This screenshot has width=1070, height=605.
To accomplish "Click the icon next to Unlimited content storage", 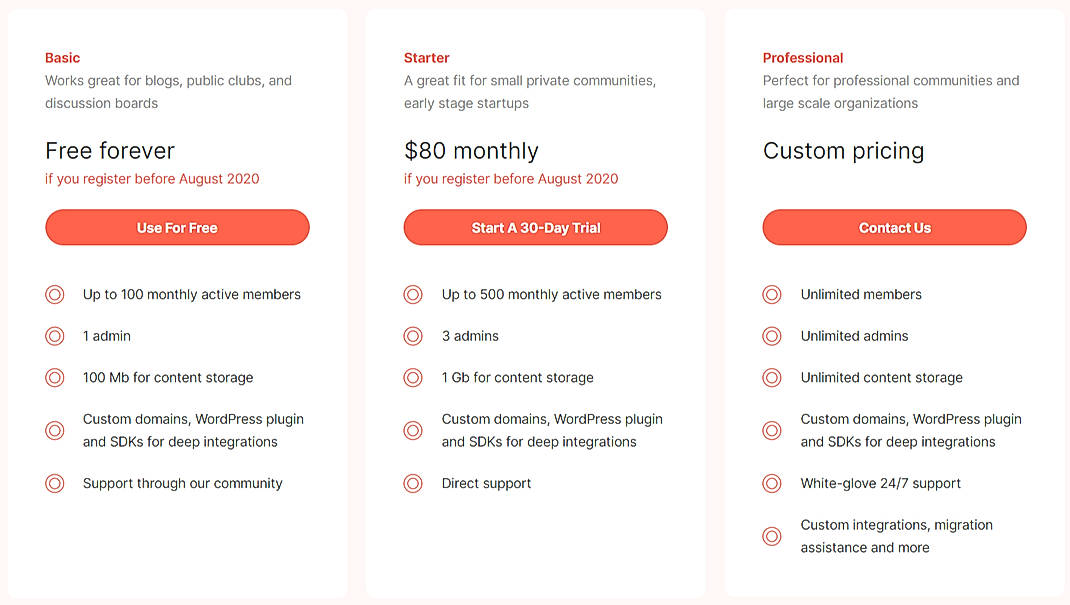I will point(771,377).
